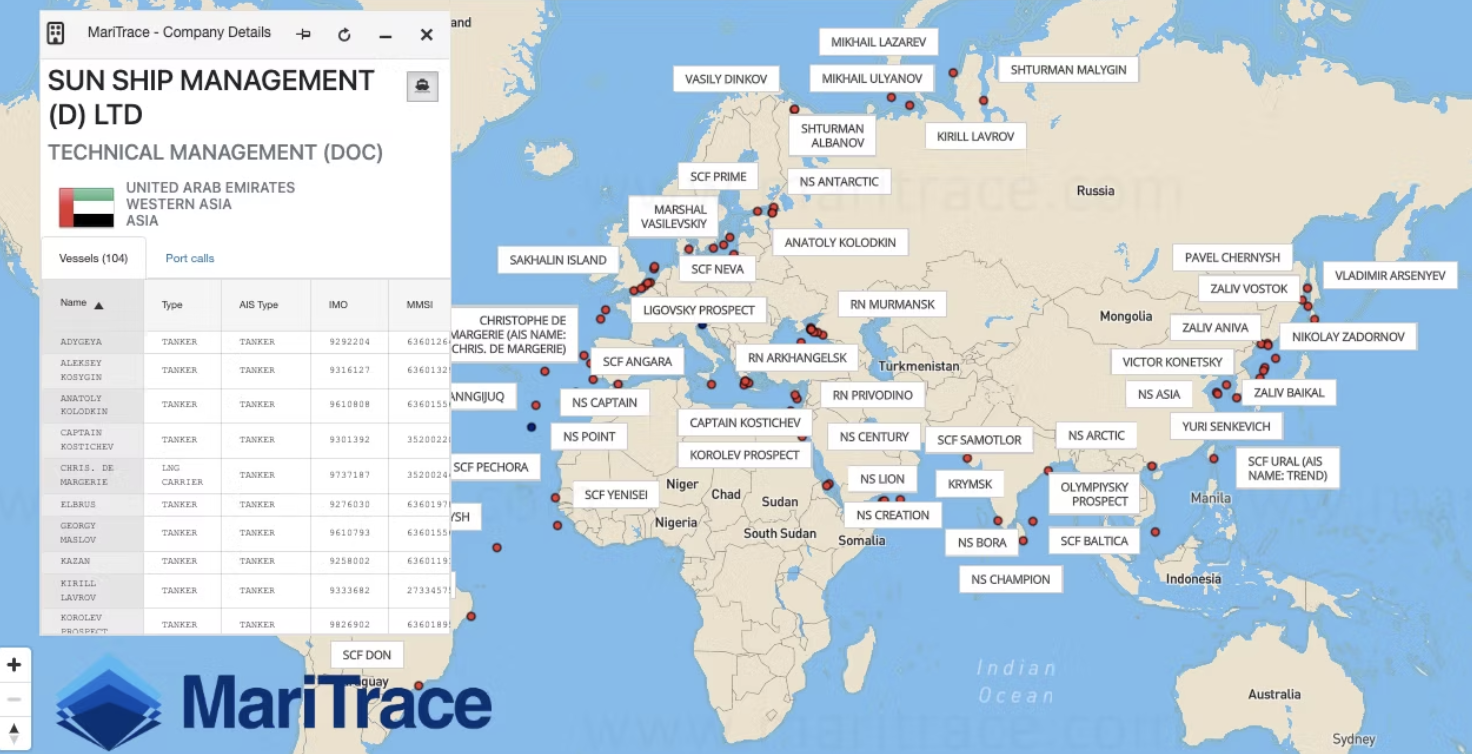Image resolution: width=1472 pixels, height=754 pixels.
Task: Click the IMO column header
Action: pyautogui.click(x=349, y=305)
